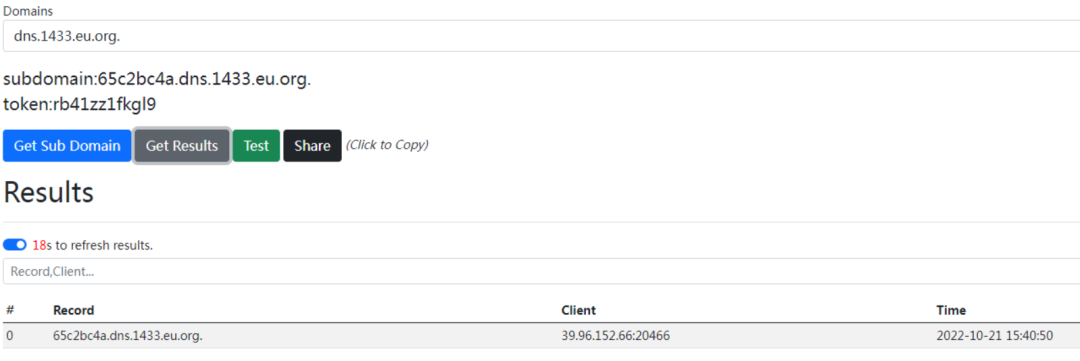Copy the subdomain line above the token
The width and height of the screenshot is (1080, 361).
tap(157, 79)
